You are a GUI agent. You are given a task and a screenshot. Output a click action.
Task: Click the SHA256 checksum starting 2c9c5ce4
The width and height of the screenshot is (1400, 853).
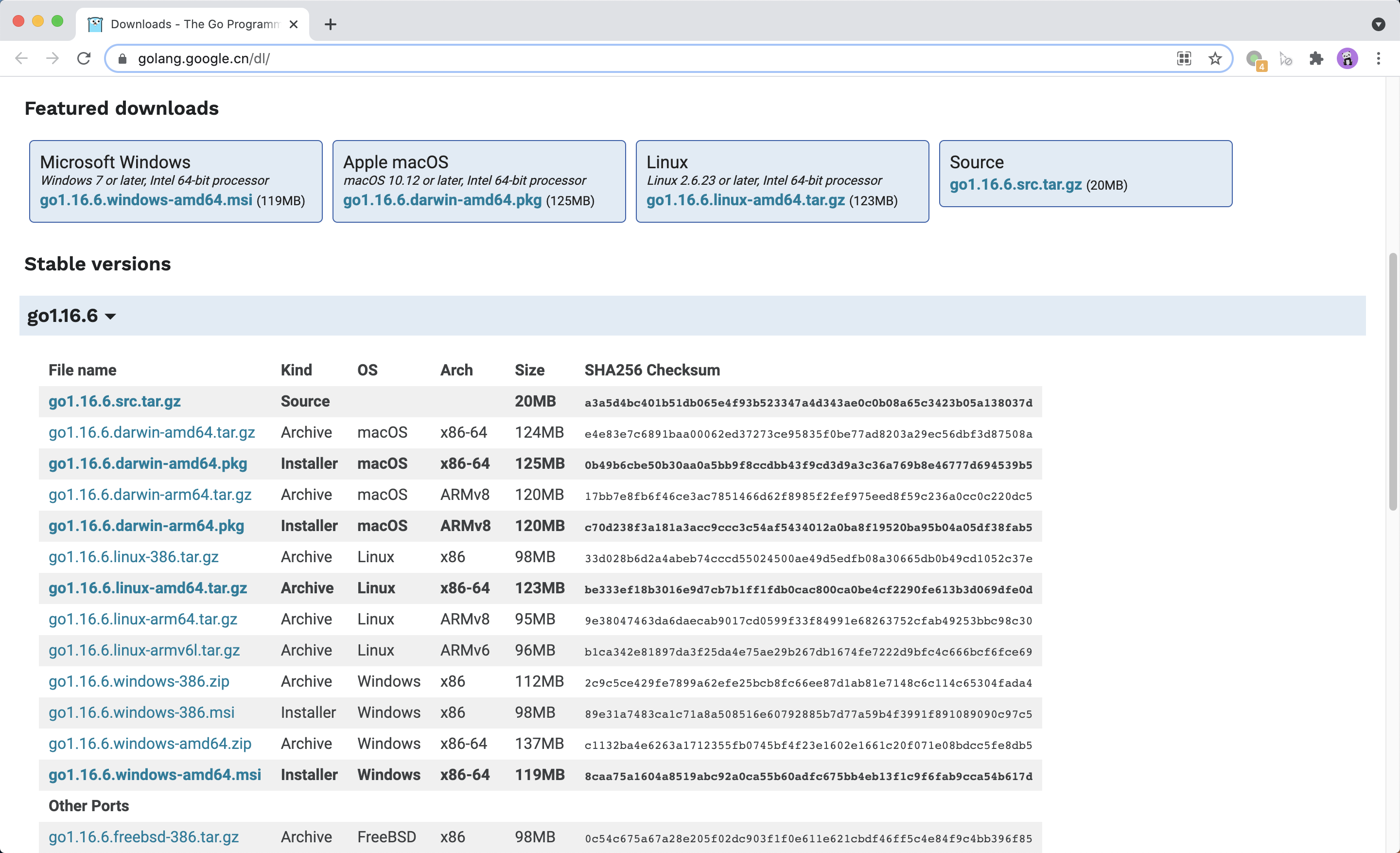[808, 683]
